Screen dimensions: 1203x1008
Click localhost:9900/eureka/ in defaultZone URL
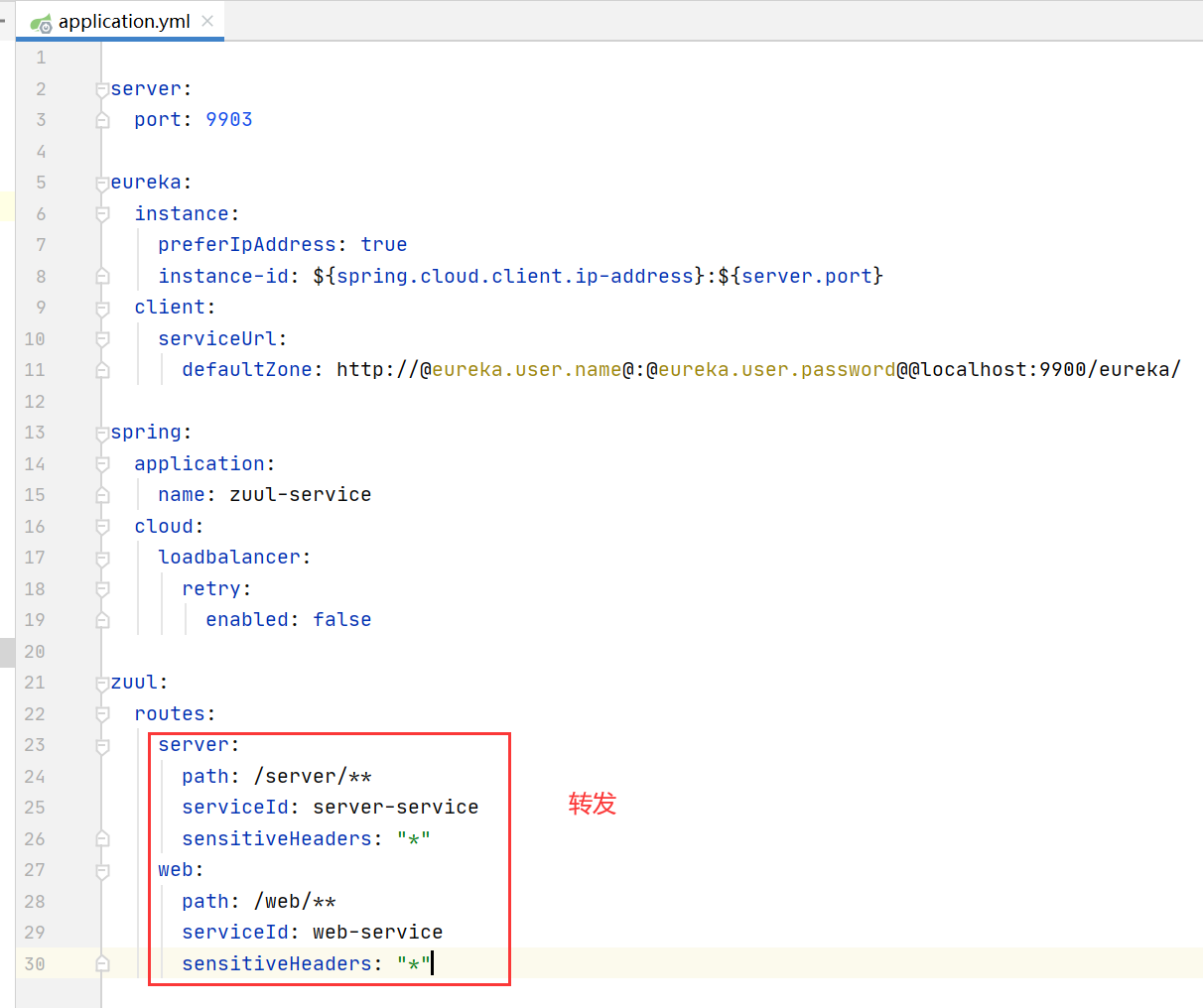click(x=1051, y=370)
